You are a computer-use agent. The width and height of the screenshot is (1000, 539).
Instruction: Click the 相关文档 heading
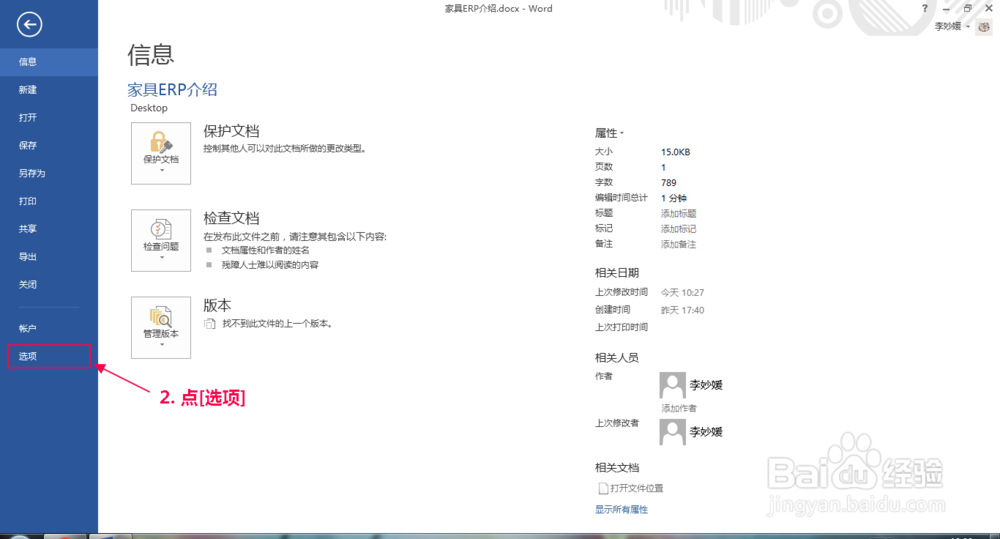point(617,468)
